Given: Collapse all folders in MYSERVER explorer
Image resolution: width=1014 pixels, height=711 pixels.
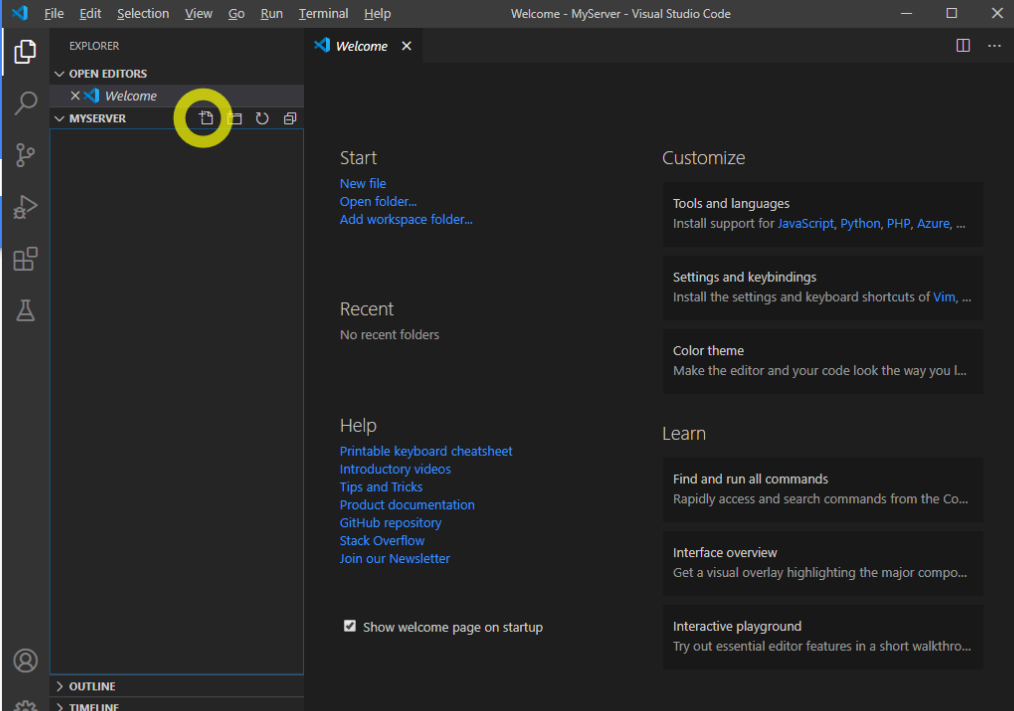Looking at the screenshot, I should [x=290, y=118].
